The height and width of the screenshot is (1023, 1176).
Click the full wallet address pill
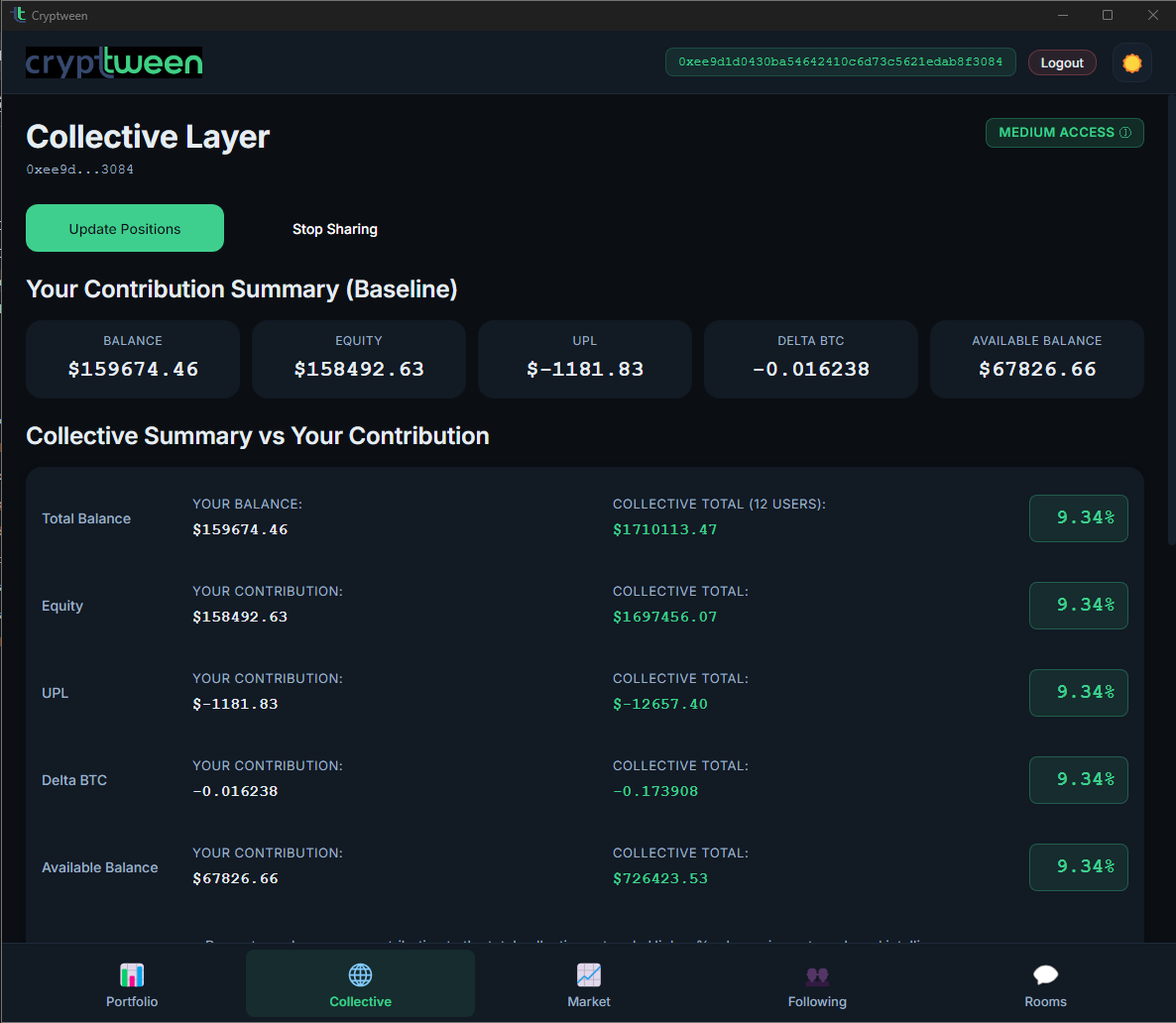tap(840, 62)
